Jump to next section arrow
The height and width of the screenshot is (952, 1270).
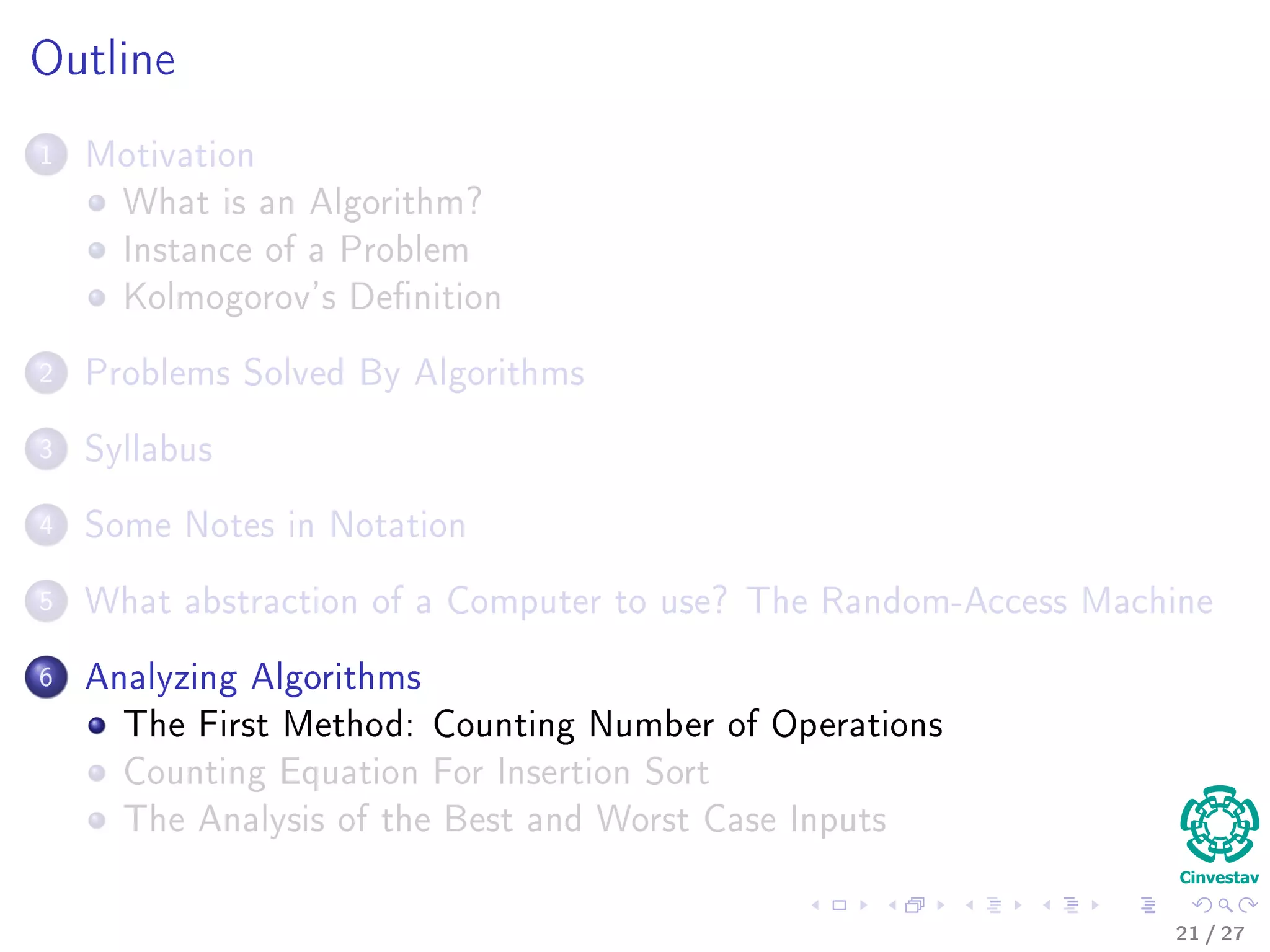[1095, 906]
